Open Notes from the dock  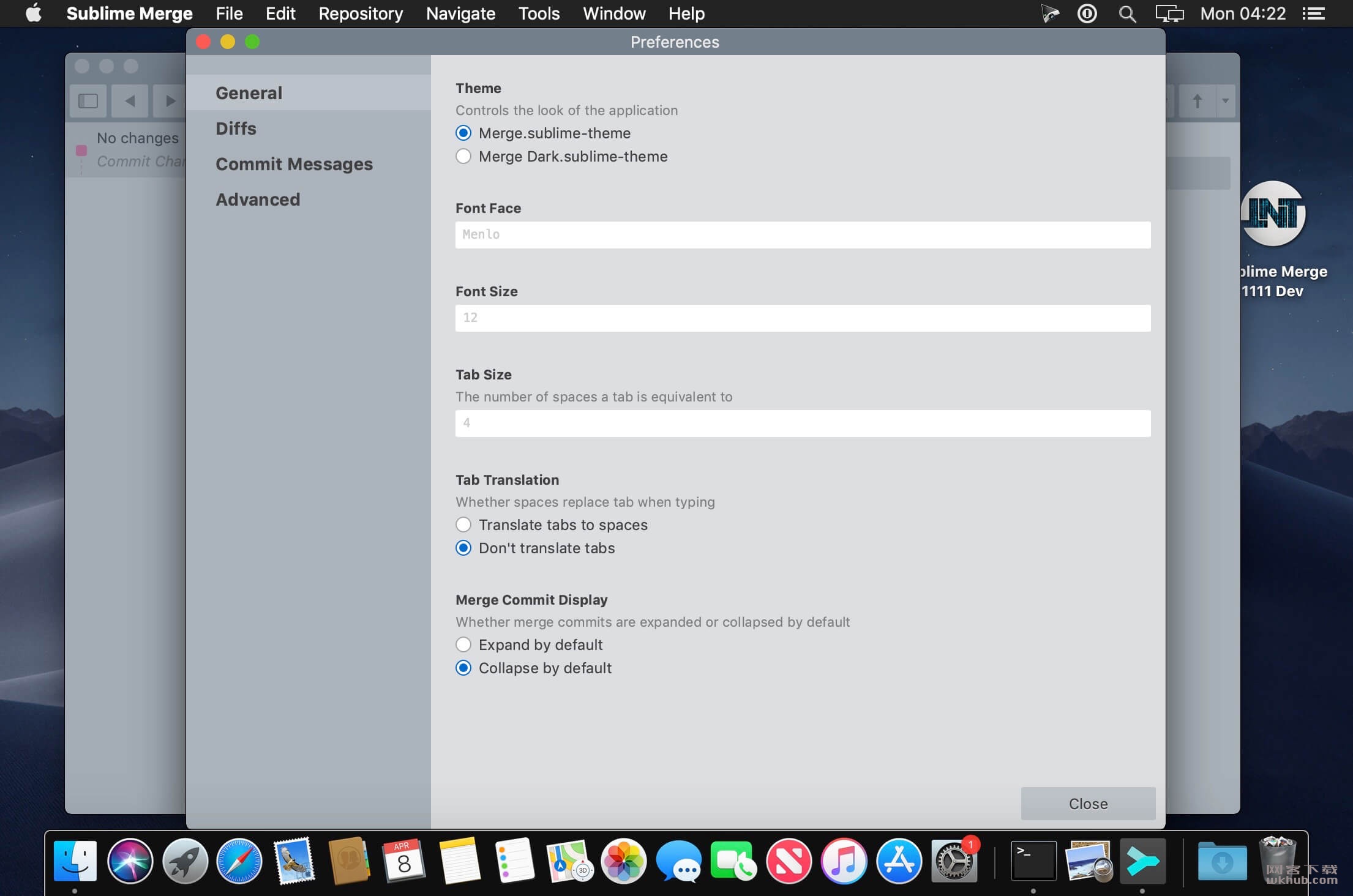[x=459, y=861]
